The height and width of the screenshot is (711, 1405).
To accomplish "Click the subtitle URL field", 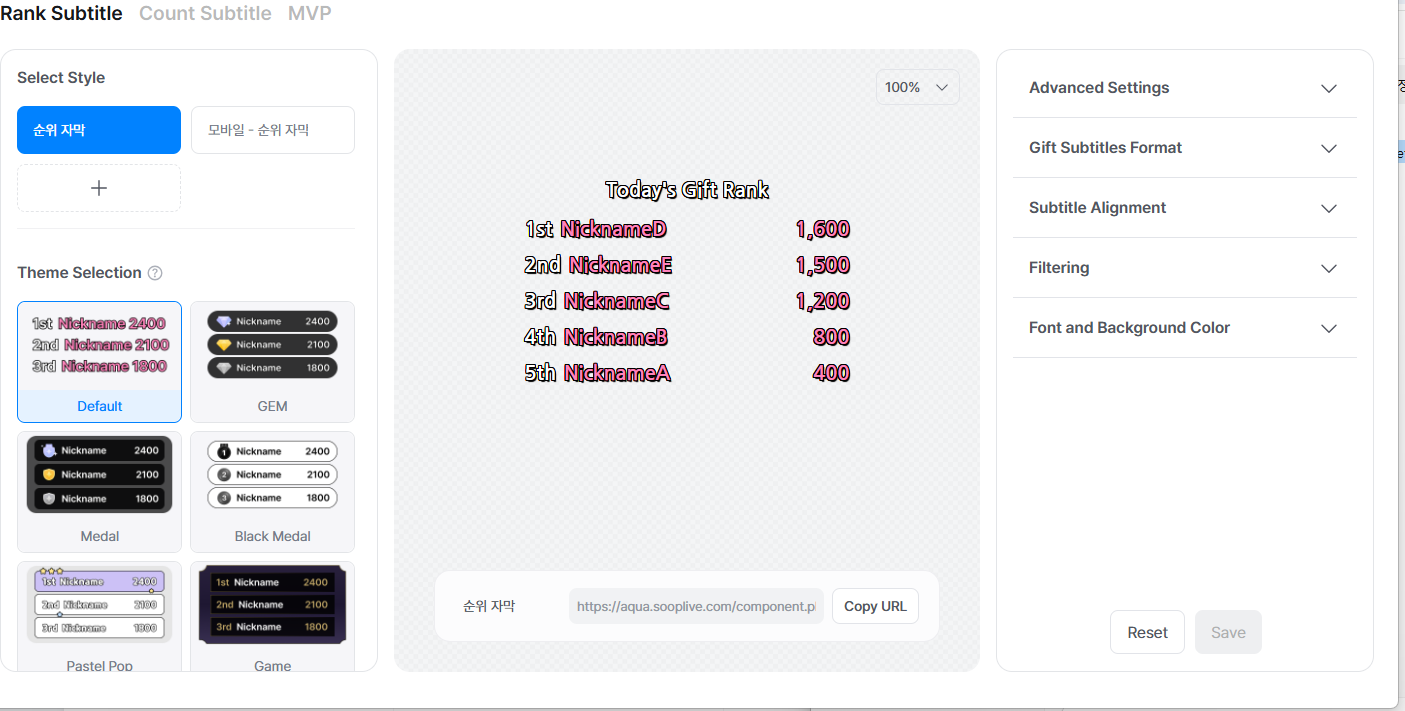I will tap(696, 606).
